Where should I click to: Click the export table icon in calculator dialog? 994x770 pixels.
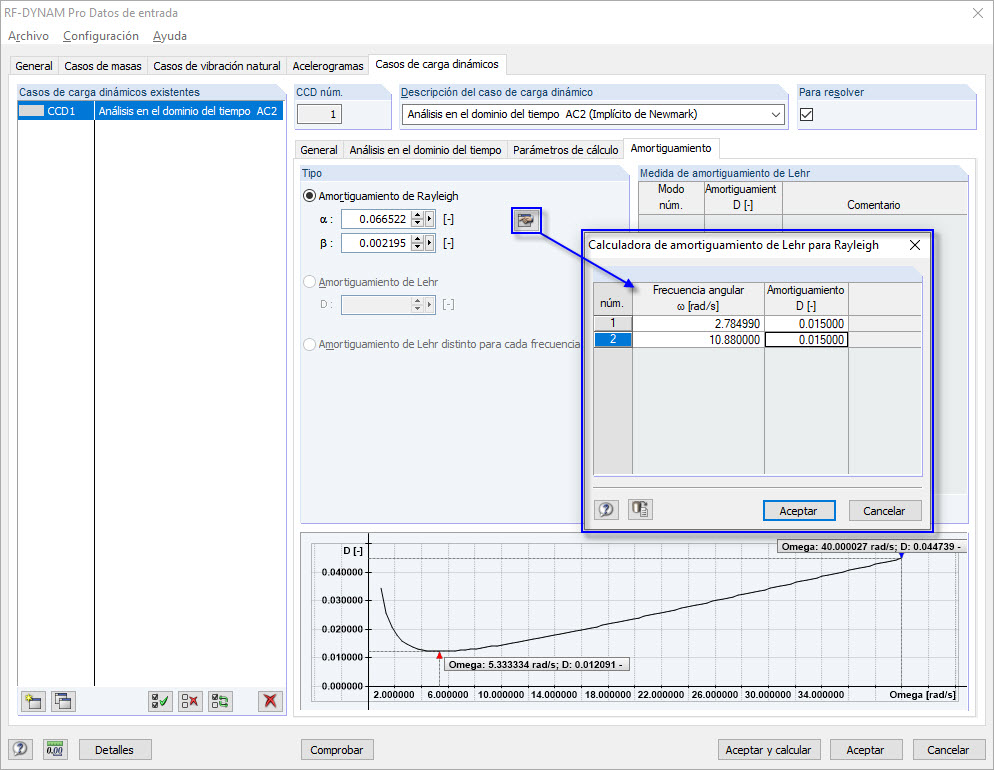click(640, 510)
